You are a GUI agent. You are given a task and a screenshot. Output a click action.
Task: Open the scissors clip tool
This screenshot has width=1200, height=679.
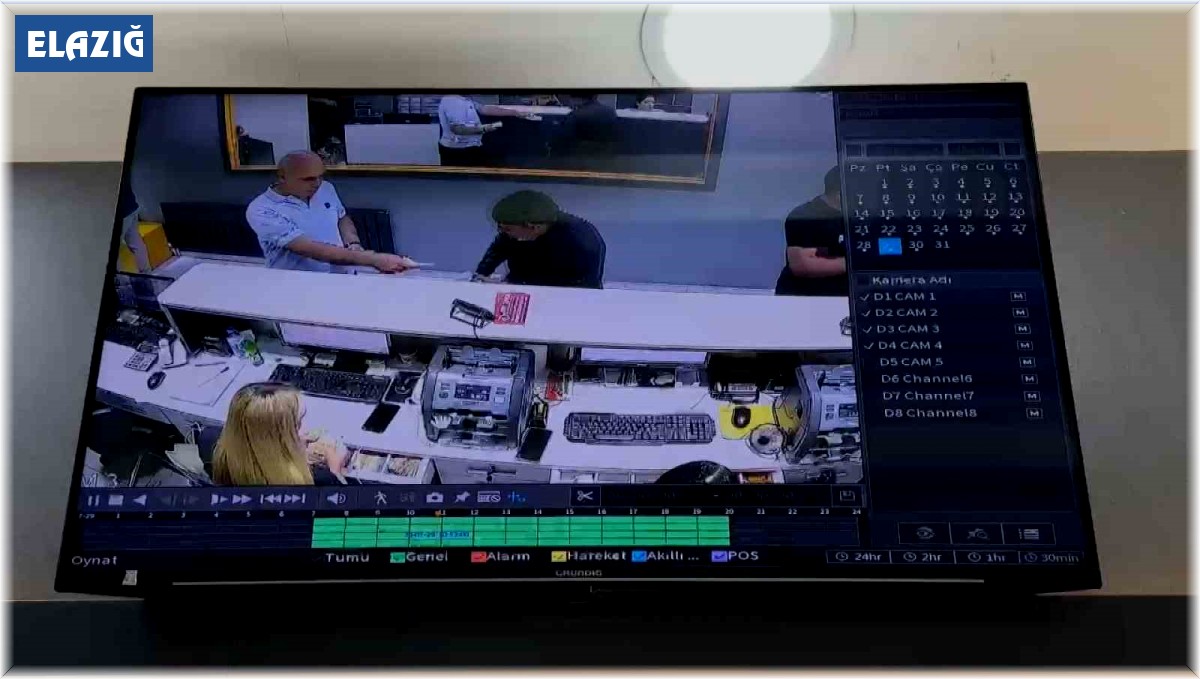tap(585, 496)
